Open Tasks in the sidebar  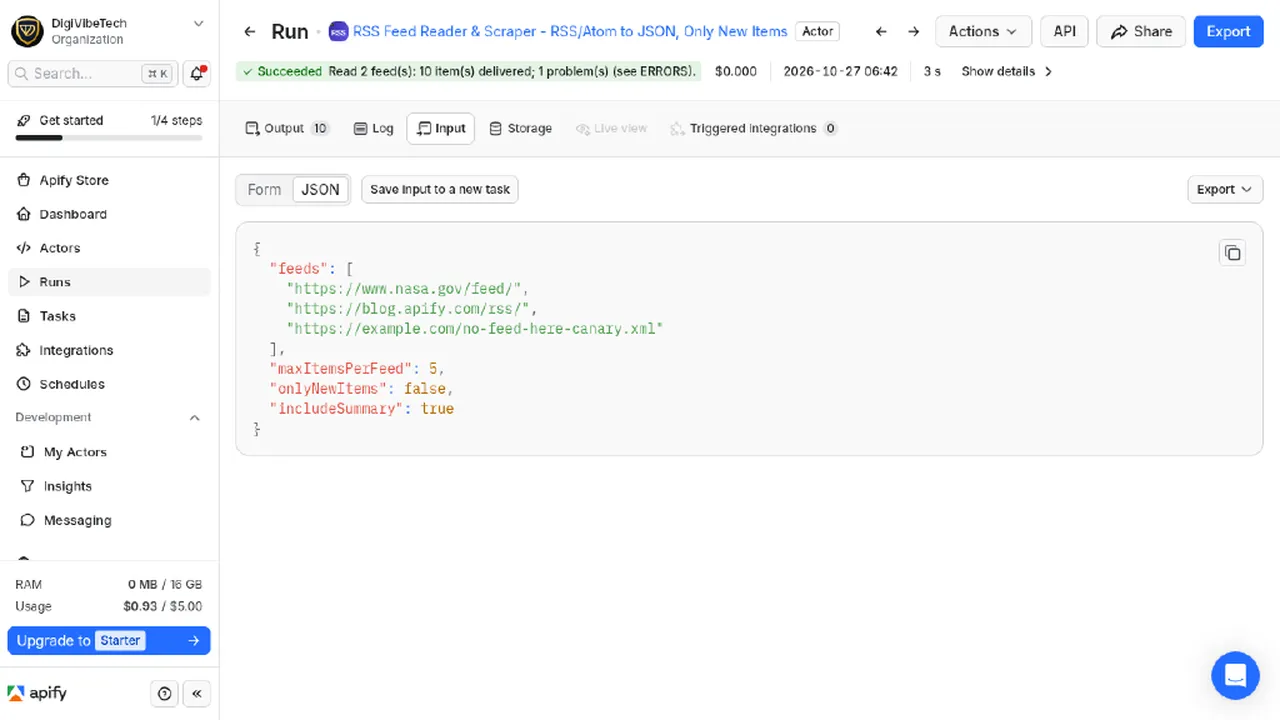tap(109, 316)
